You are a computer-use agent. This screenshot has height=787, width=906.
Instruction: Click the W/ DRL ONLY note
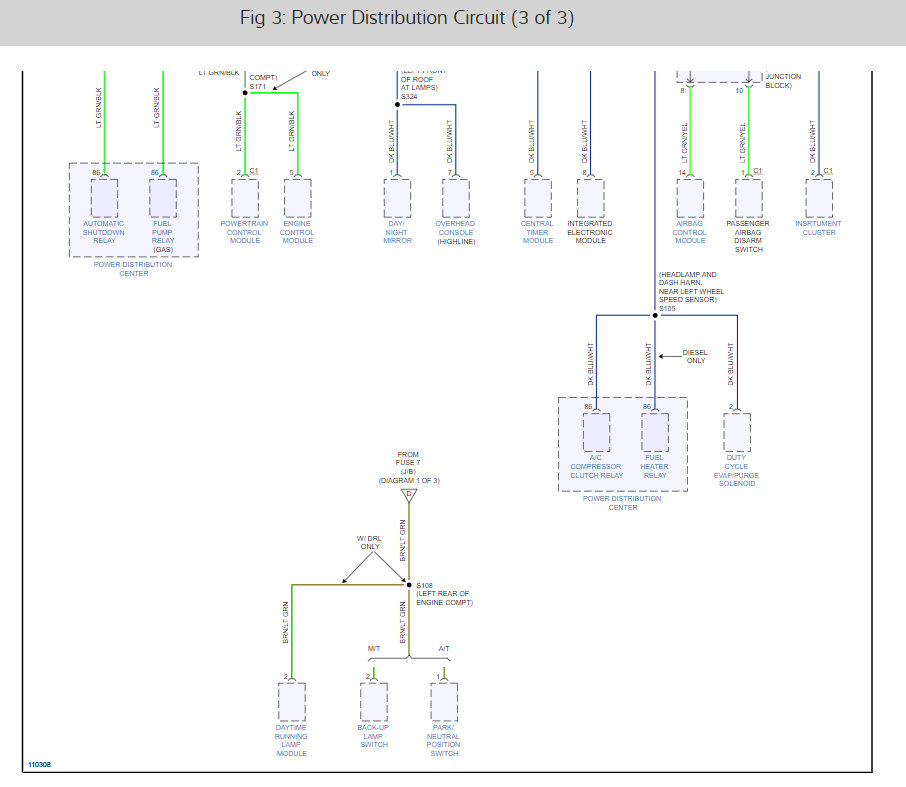(370, 543)
